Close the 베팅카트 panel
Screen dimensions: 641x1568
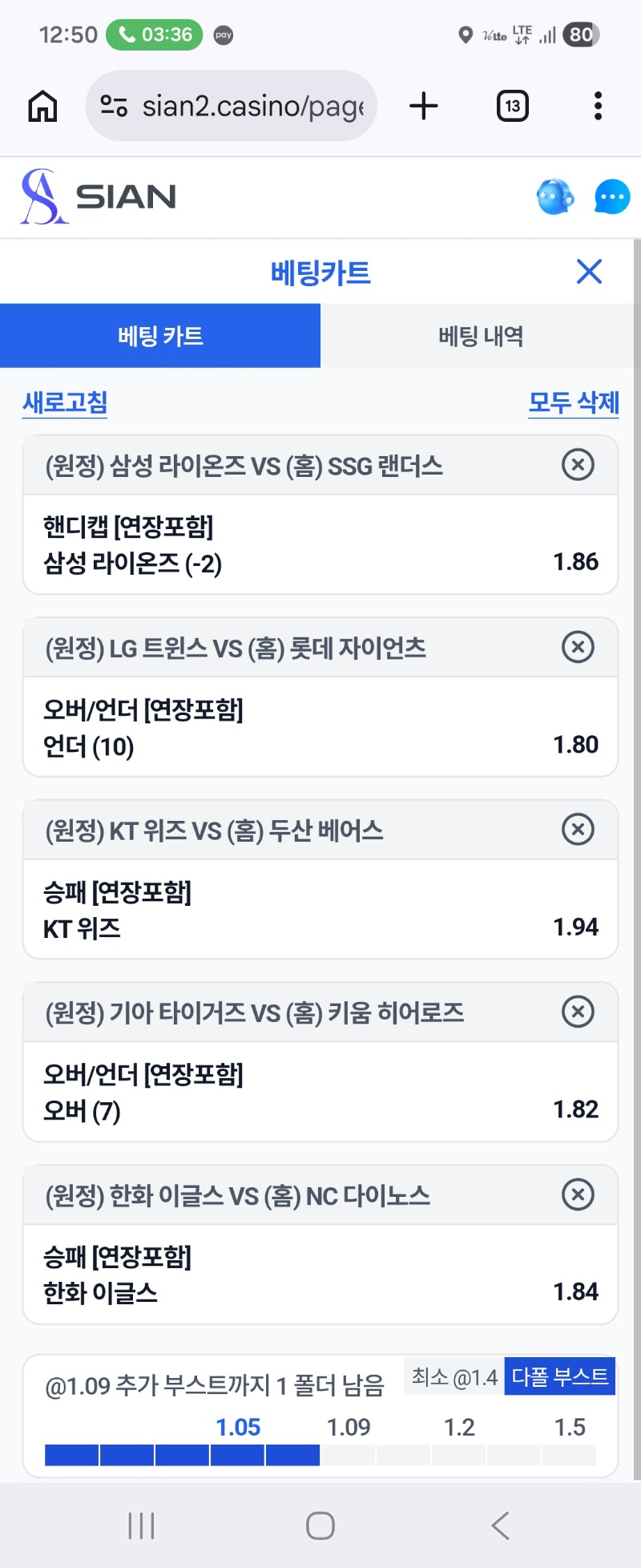(589, 272)
